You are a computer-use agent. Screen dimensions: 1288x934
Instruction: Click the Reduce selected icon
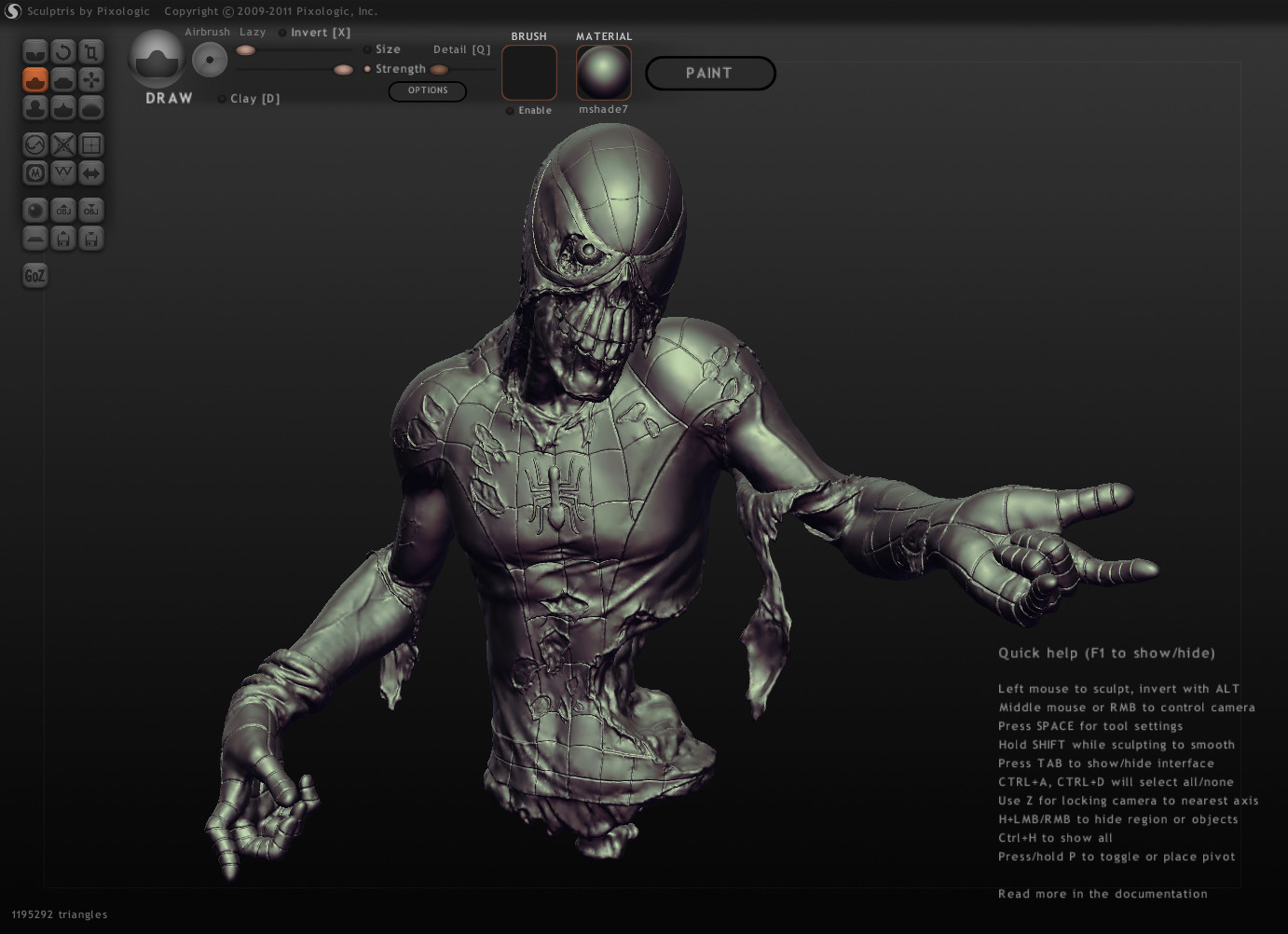[x=63, y=144]
